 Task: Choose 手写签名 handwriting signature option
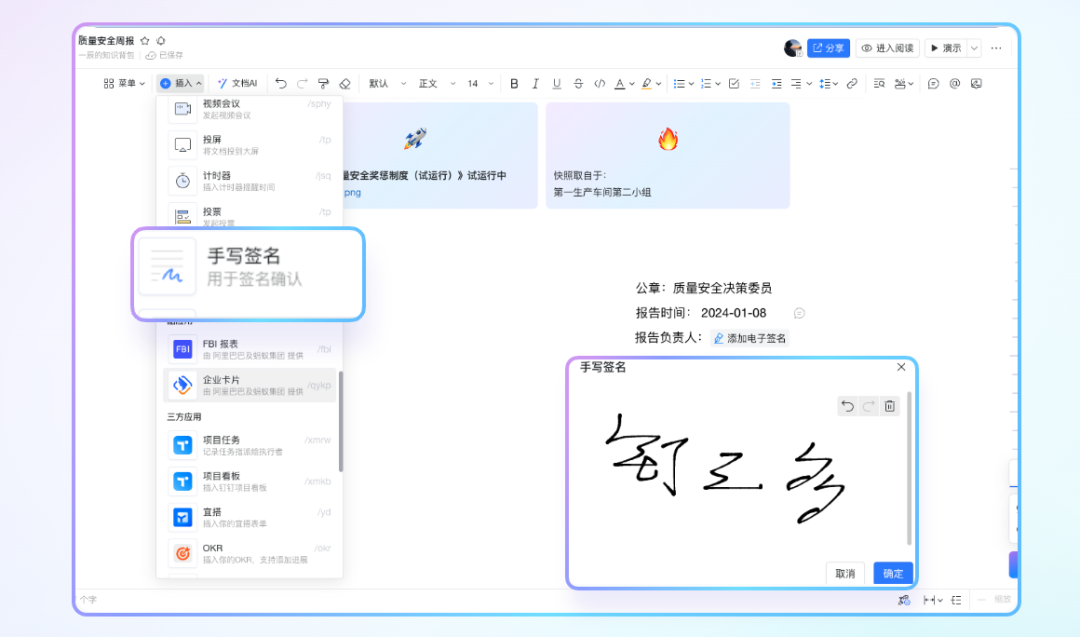248,274
